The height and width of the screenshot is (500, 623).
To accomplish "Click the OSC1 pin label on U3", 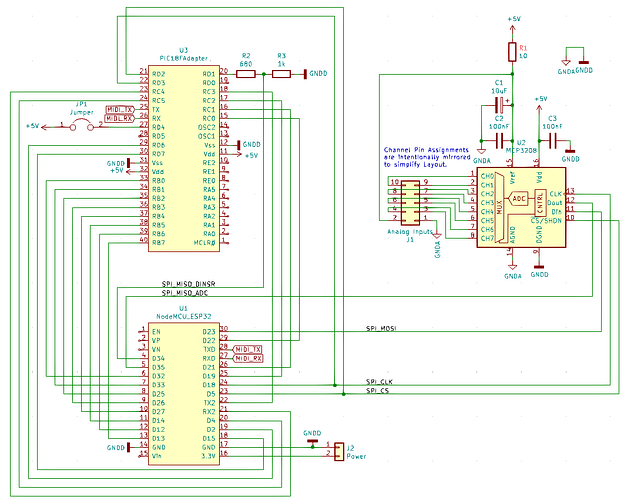I will 207,136.
